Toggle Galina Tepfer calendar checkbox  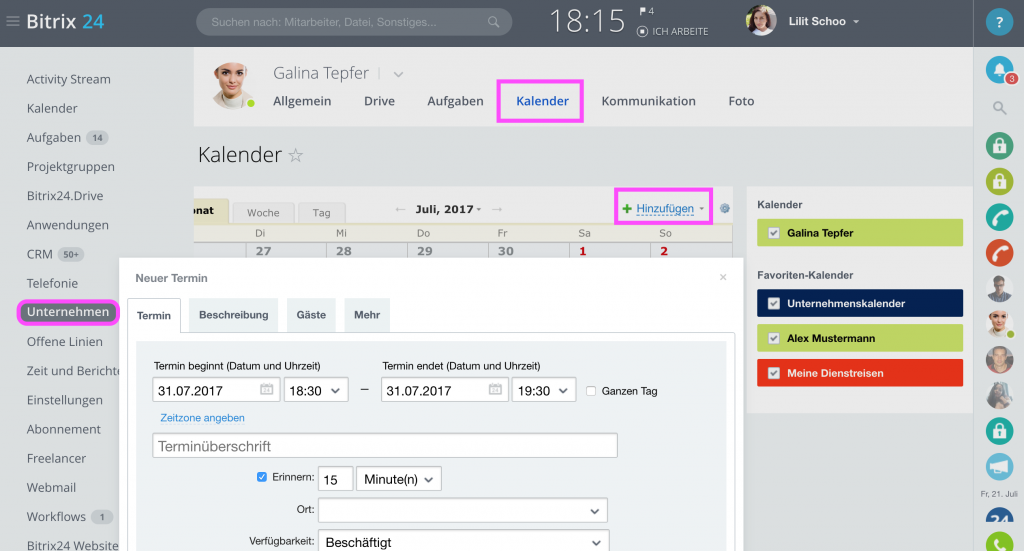click(x=774, y=233)
